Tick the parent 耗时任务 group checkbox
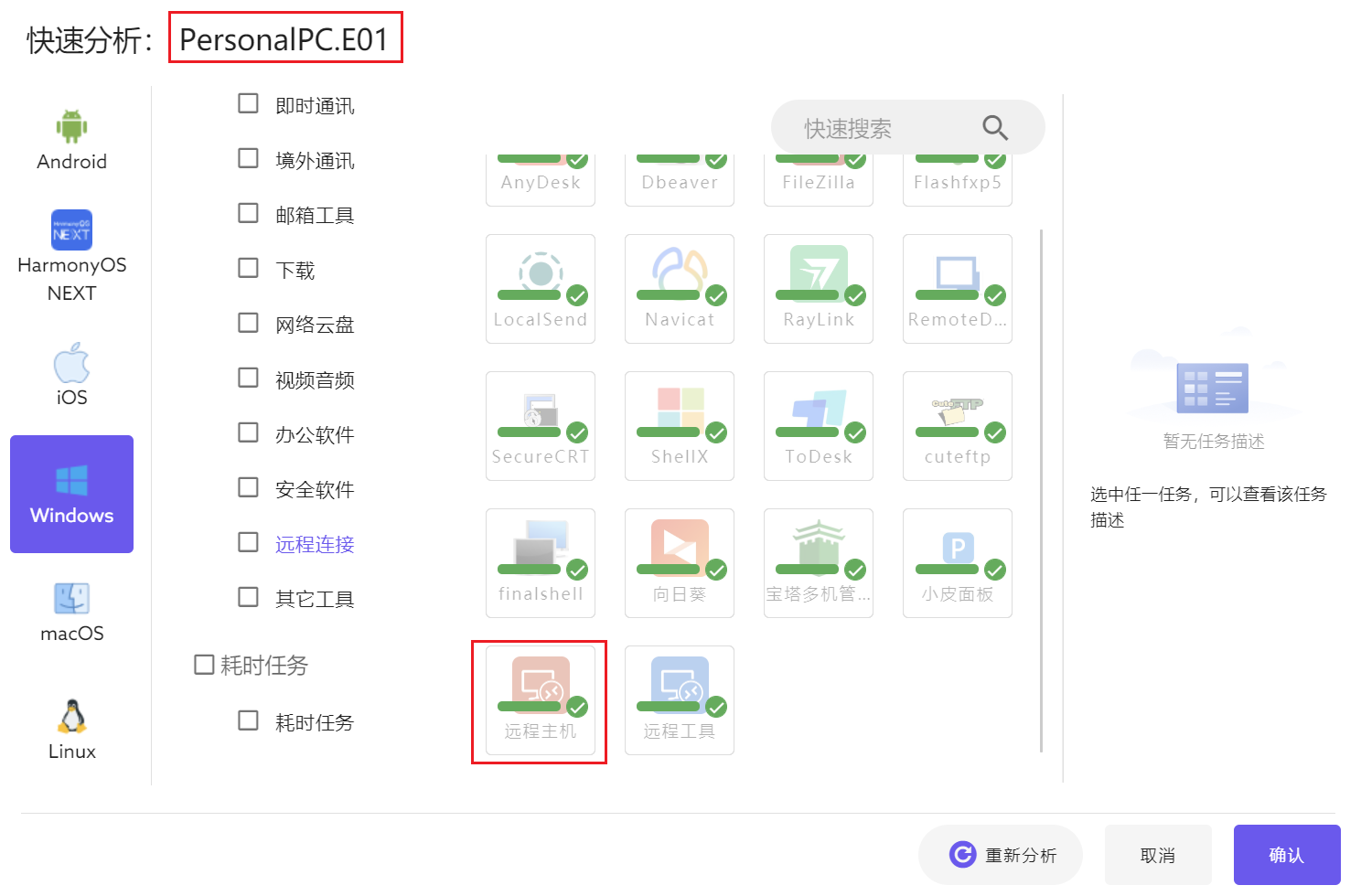Viewport: 1361px width, 896px height. click(x=204, y=665)
